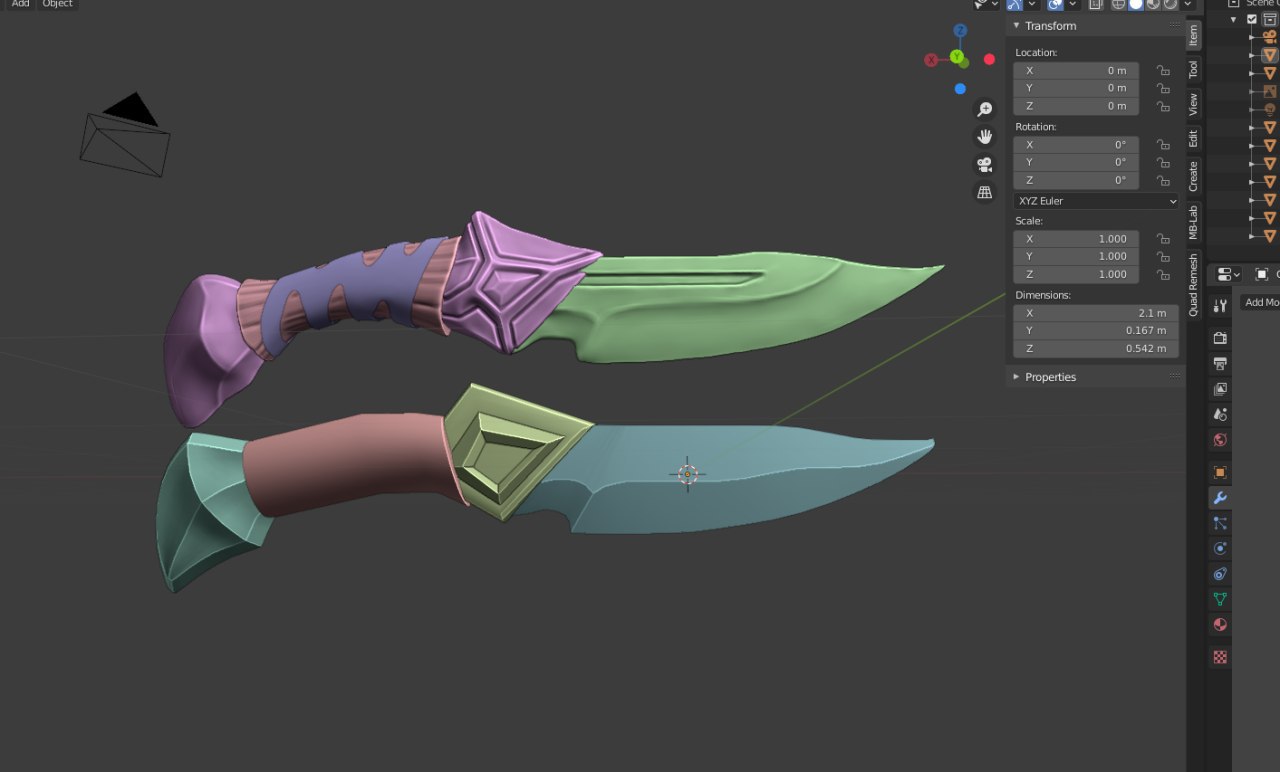Switch to the Tool sidebar tab
Image resolution: width=1280 pixels, height=772 pixels.
click(1194, 70)
